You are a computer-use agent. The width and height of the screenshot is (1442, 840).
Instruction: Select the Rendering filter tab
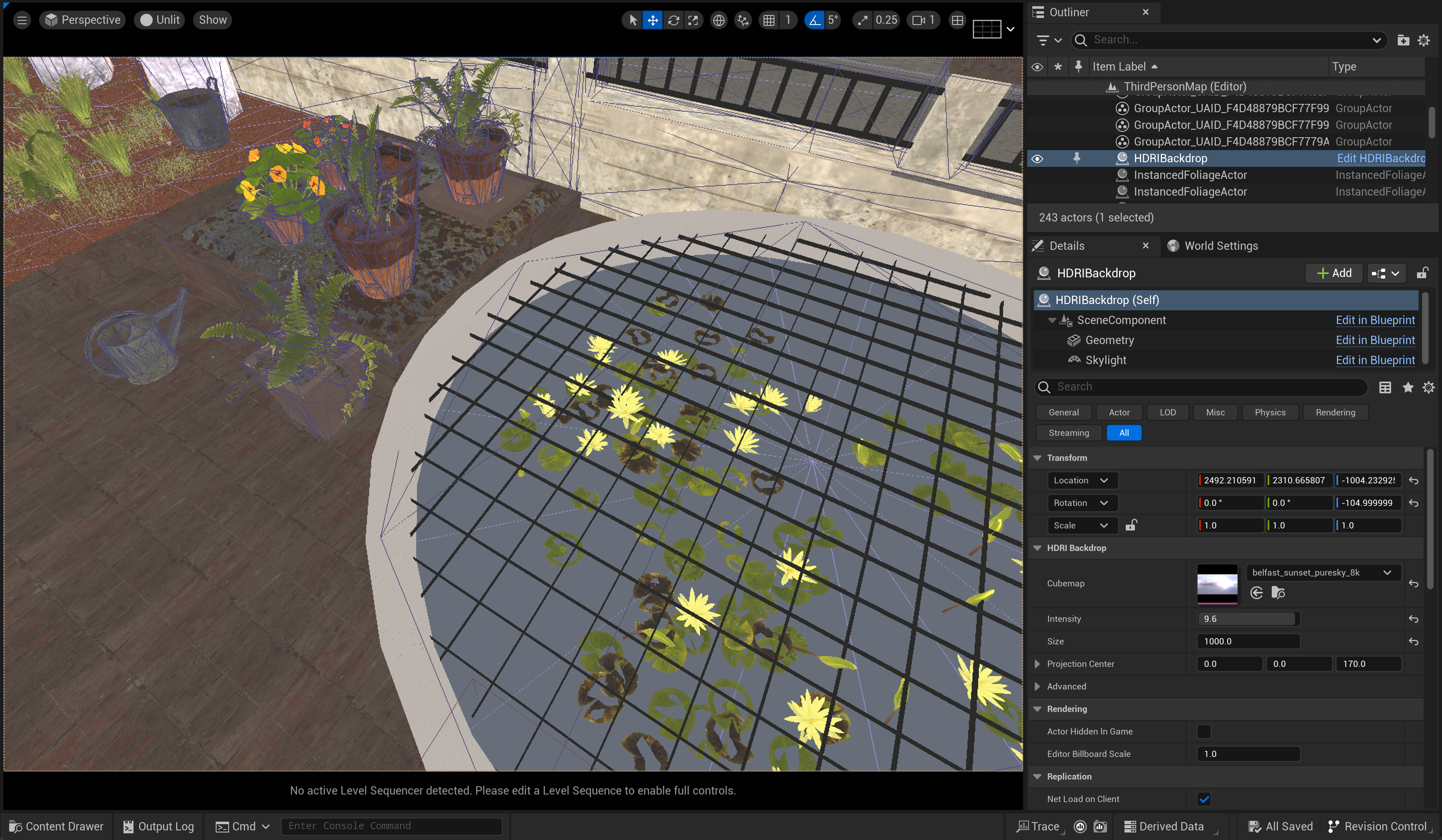pos(1335,412)
